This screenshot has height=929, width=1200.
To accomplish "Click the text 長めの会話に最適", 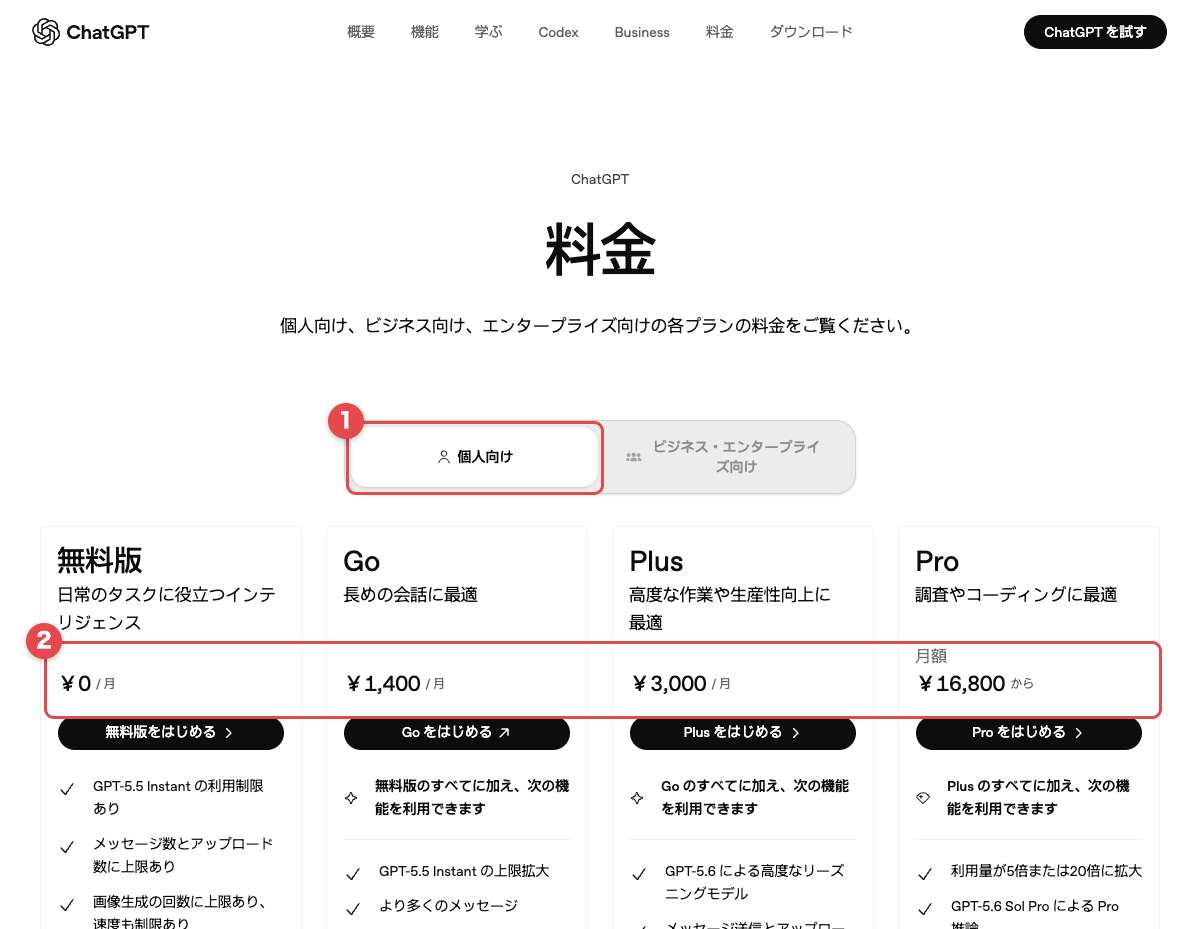I will 411,595.
